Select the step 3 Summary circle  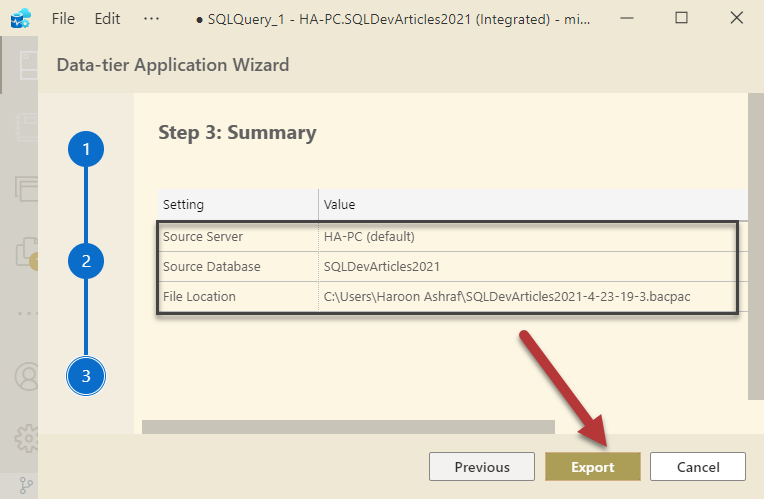click(86, 376)
